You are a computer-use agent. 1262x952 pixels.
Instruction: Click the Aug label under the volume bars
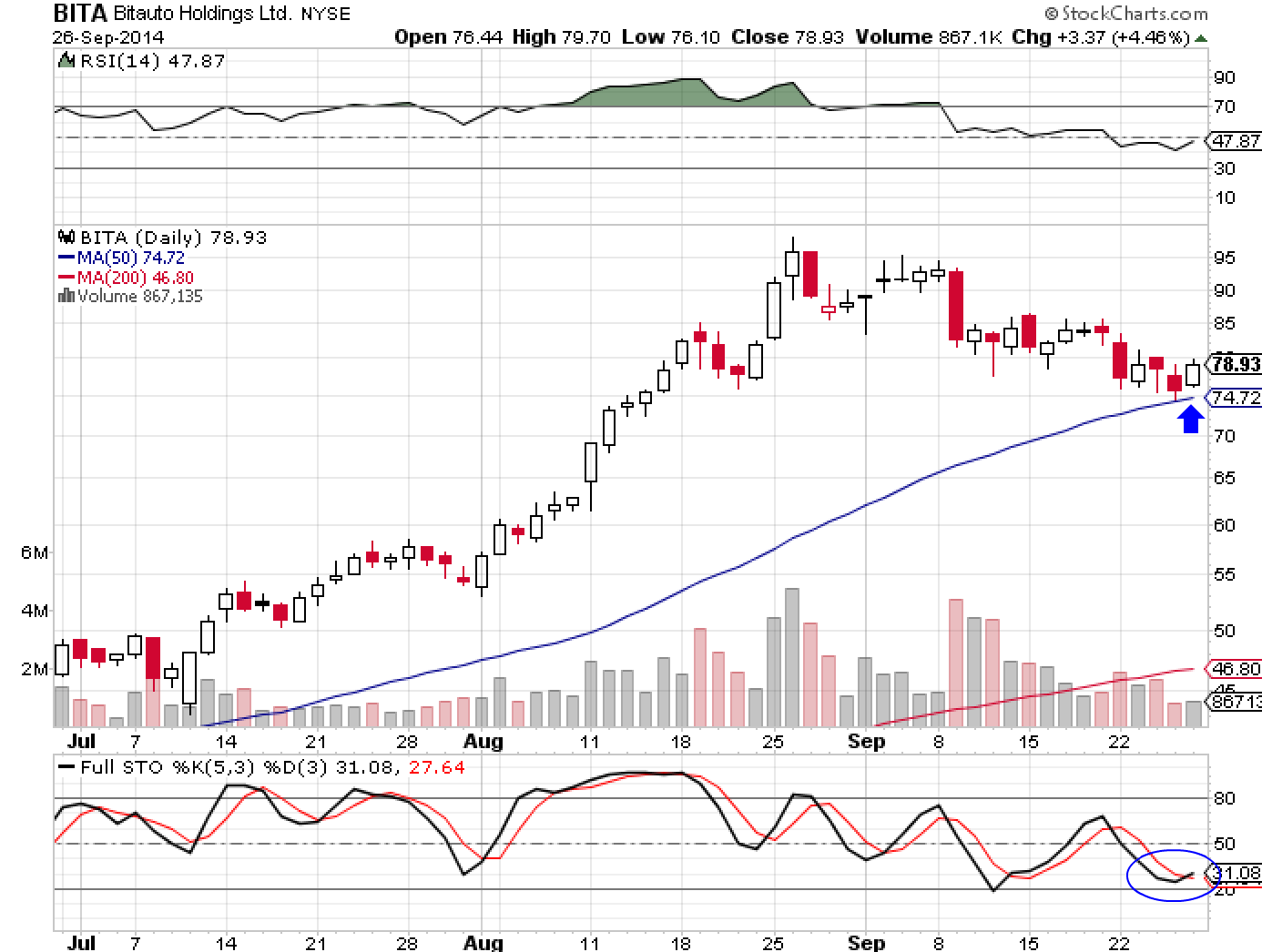click(483, 742)
